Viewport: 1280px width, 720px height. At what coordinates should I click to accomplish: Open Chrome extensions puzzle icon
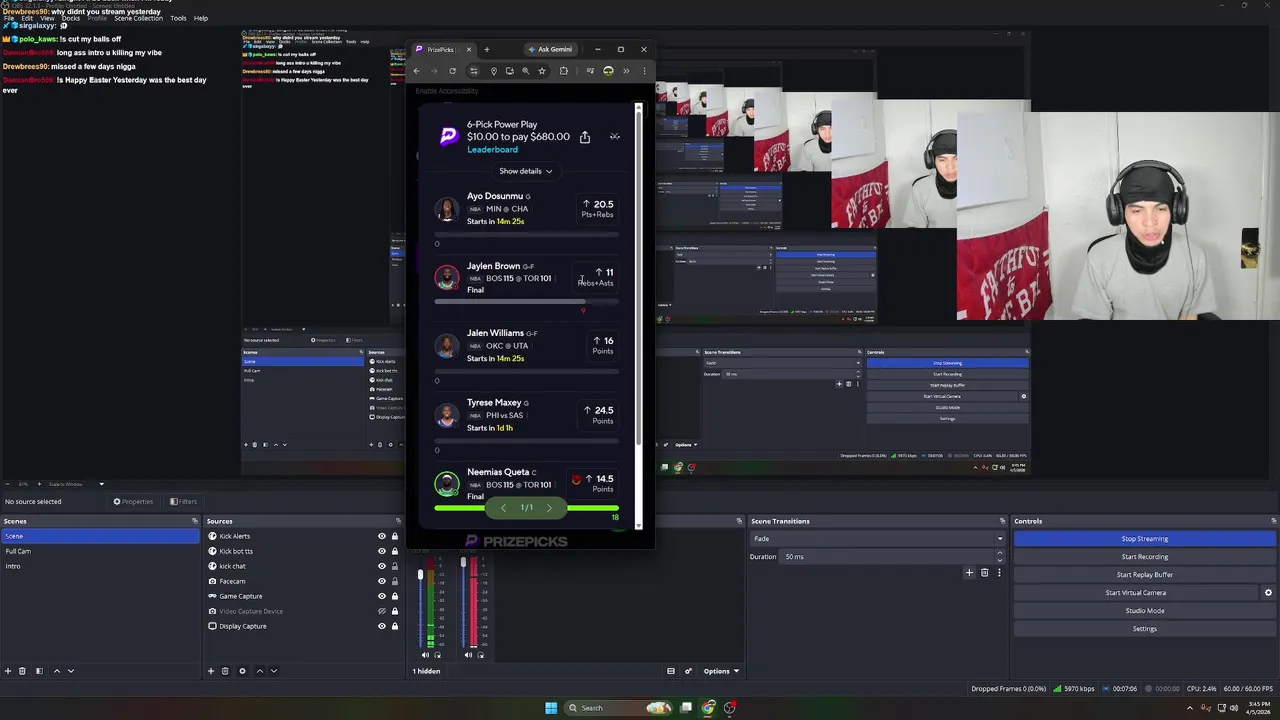click(564, 71)
